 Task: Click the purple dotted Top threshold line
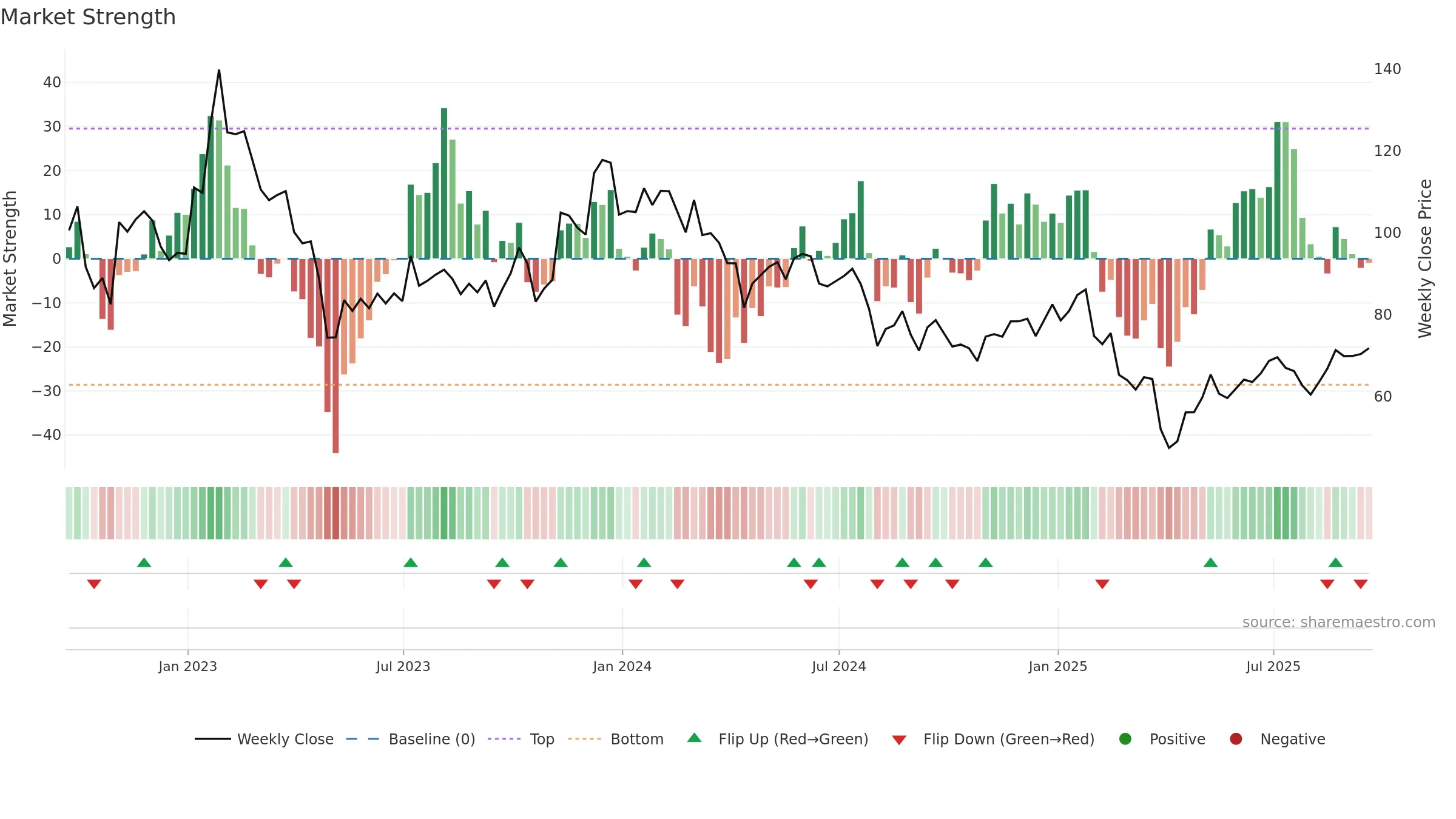coord(719,129)
